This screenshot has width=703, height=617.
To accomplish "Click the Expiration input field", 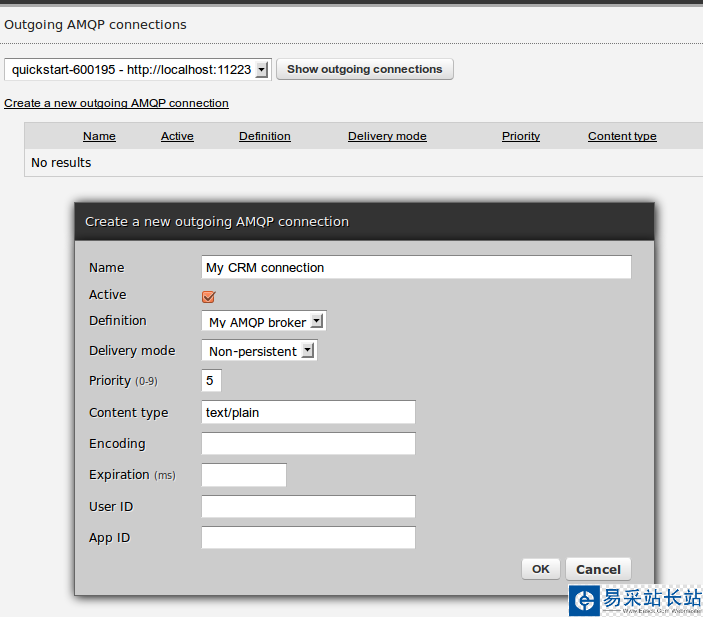I will tap(244, 475).
